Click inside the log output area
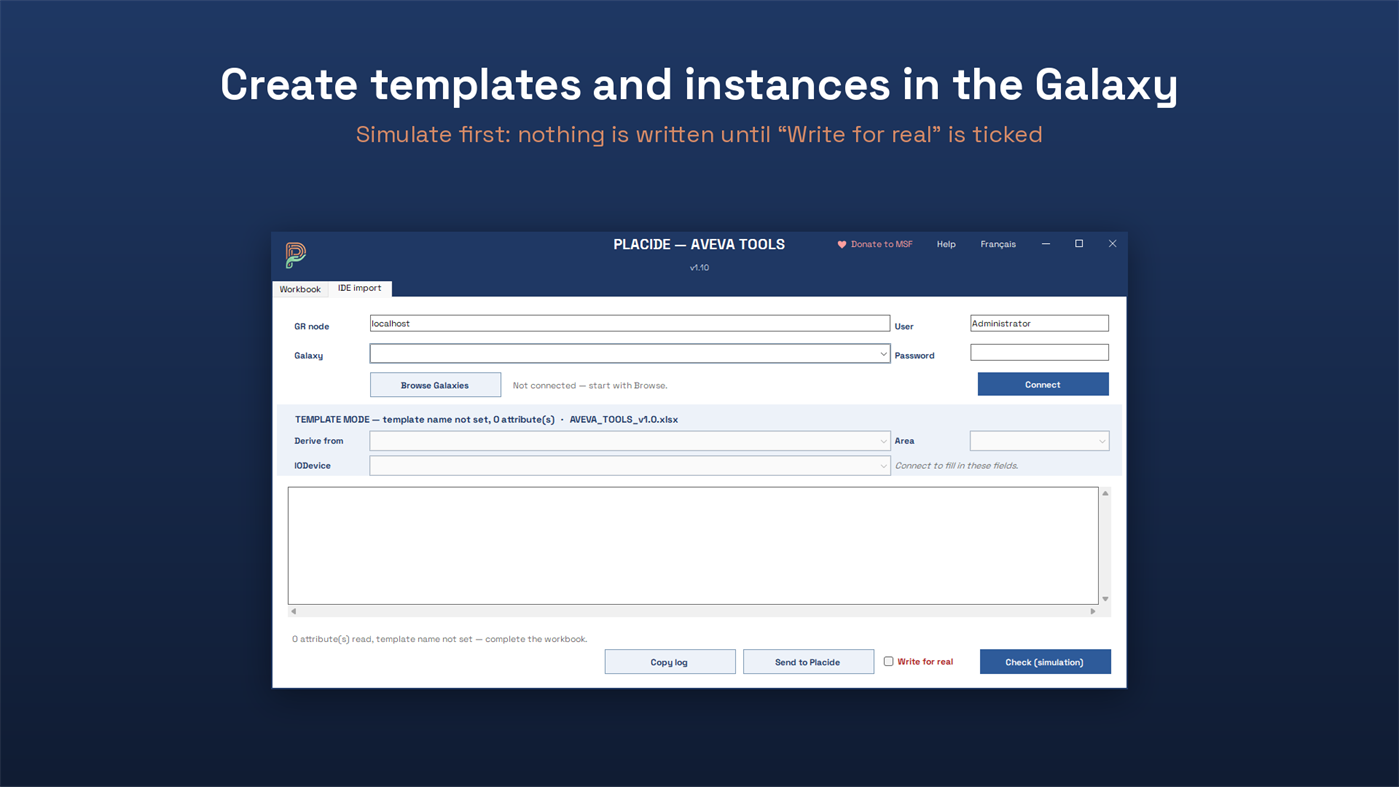 pyautogui.click(x=693, y=546)
